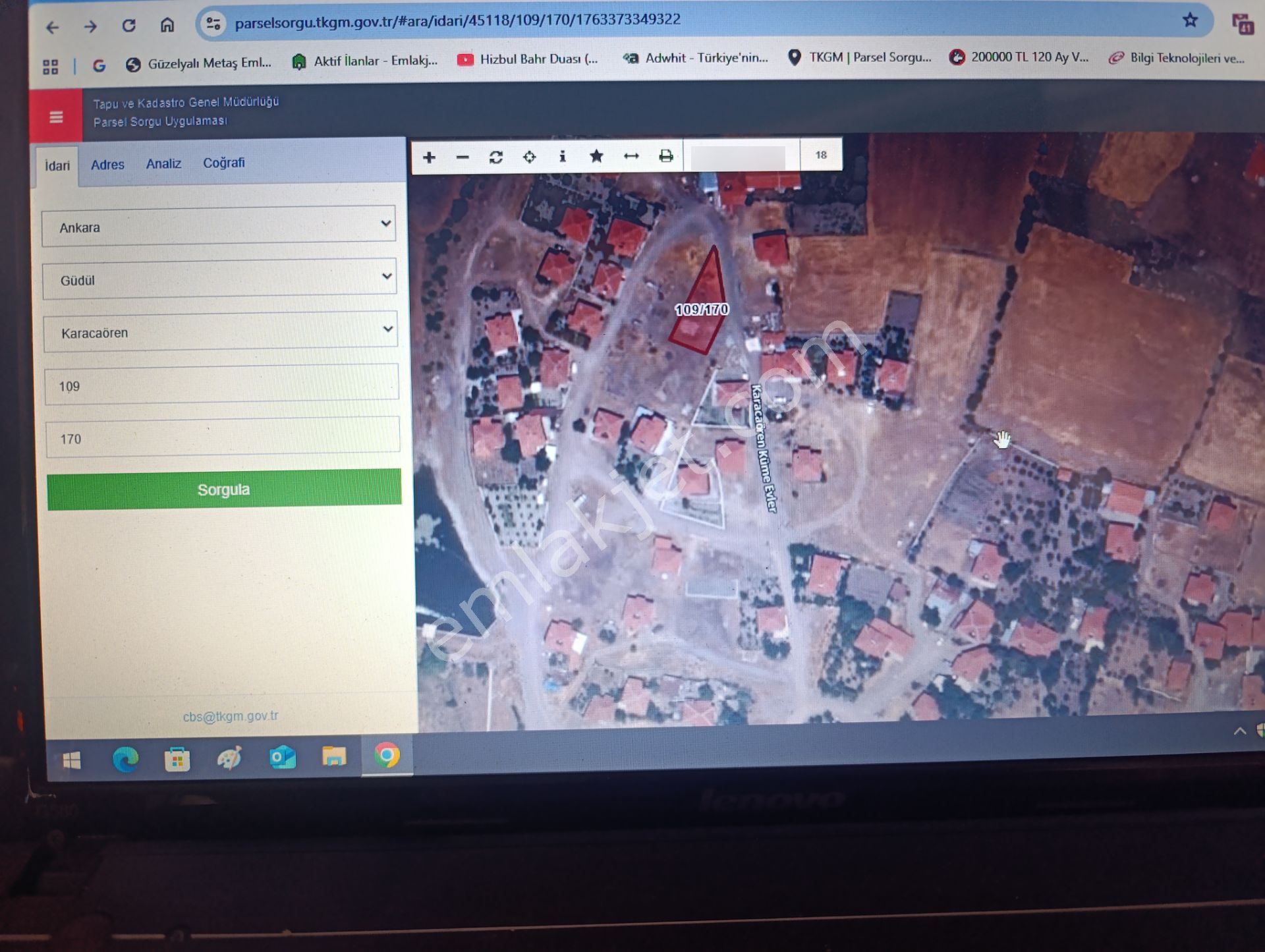This screenshot has width=1265, height=952.
Task: Click the info tool icon
Action: point(562,156)
